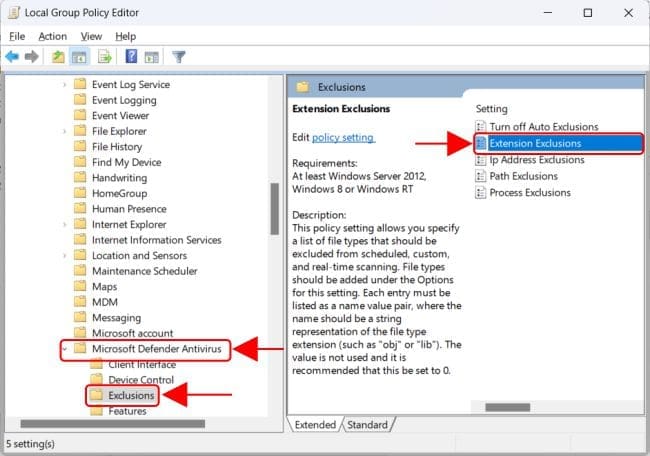The image size is (650, 456).
Task: Switch to the Standard tab
Action: click(x=367, y=425)
